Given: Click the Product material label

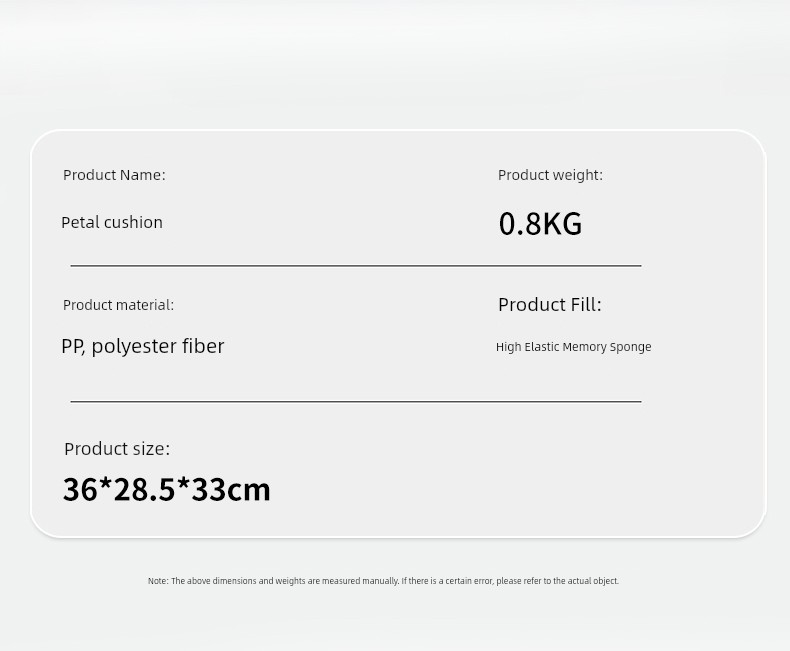Looking at the screenshot, I should click(118, 305).
